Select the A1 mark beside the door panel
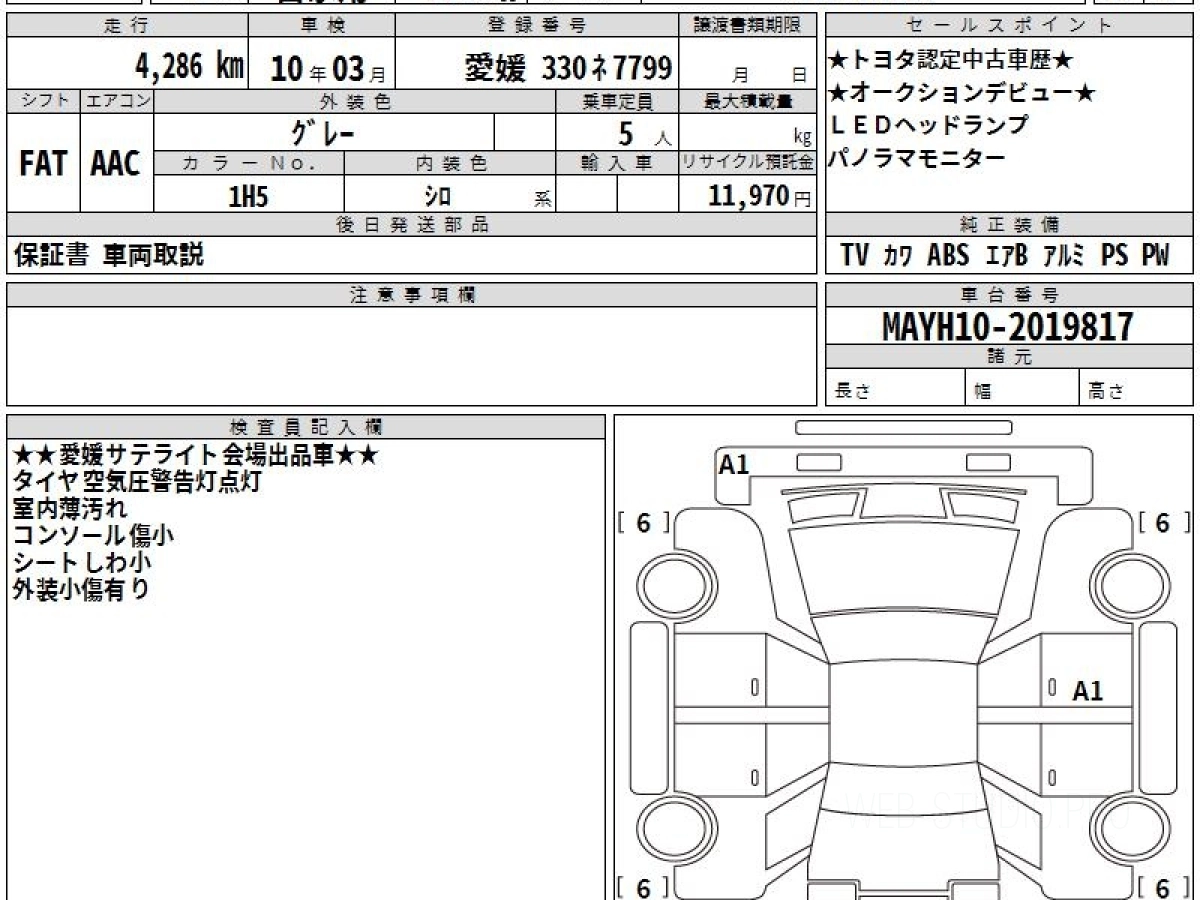The width and height of the screenshot is (1200, 900). point(1087,691)
